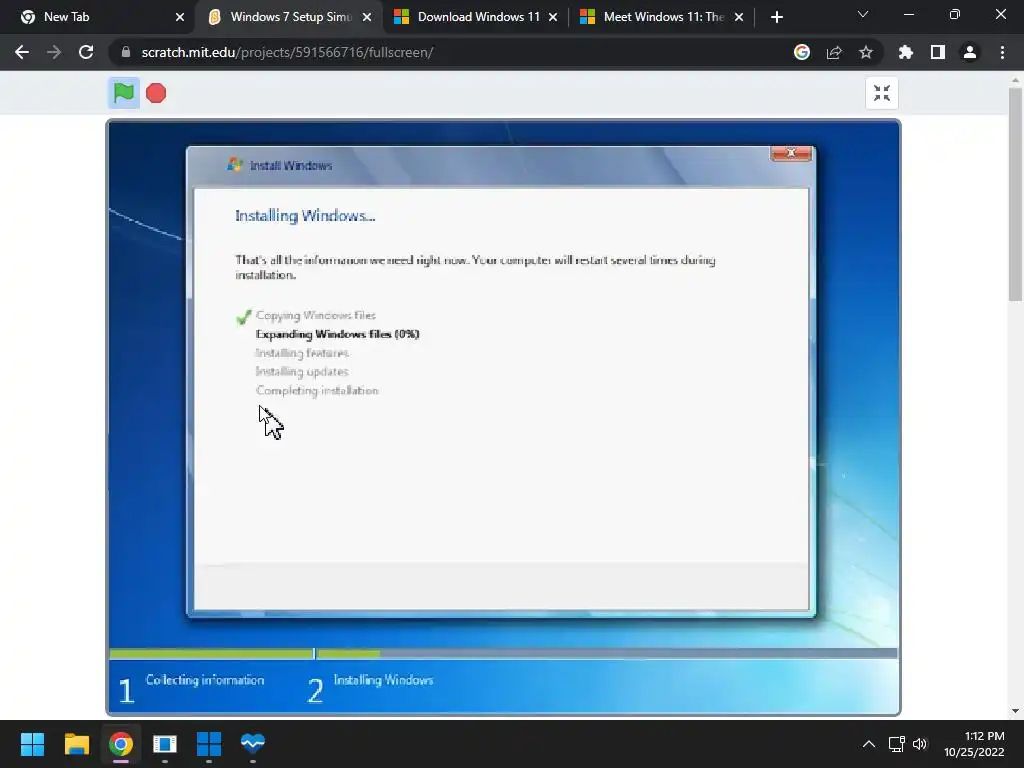Viewport: 1024px width, 768px height.
Task: Toggle the browser side panel
Action: pos(938,52)
